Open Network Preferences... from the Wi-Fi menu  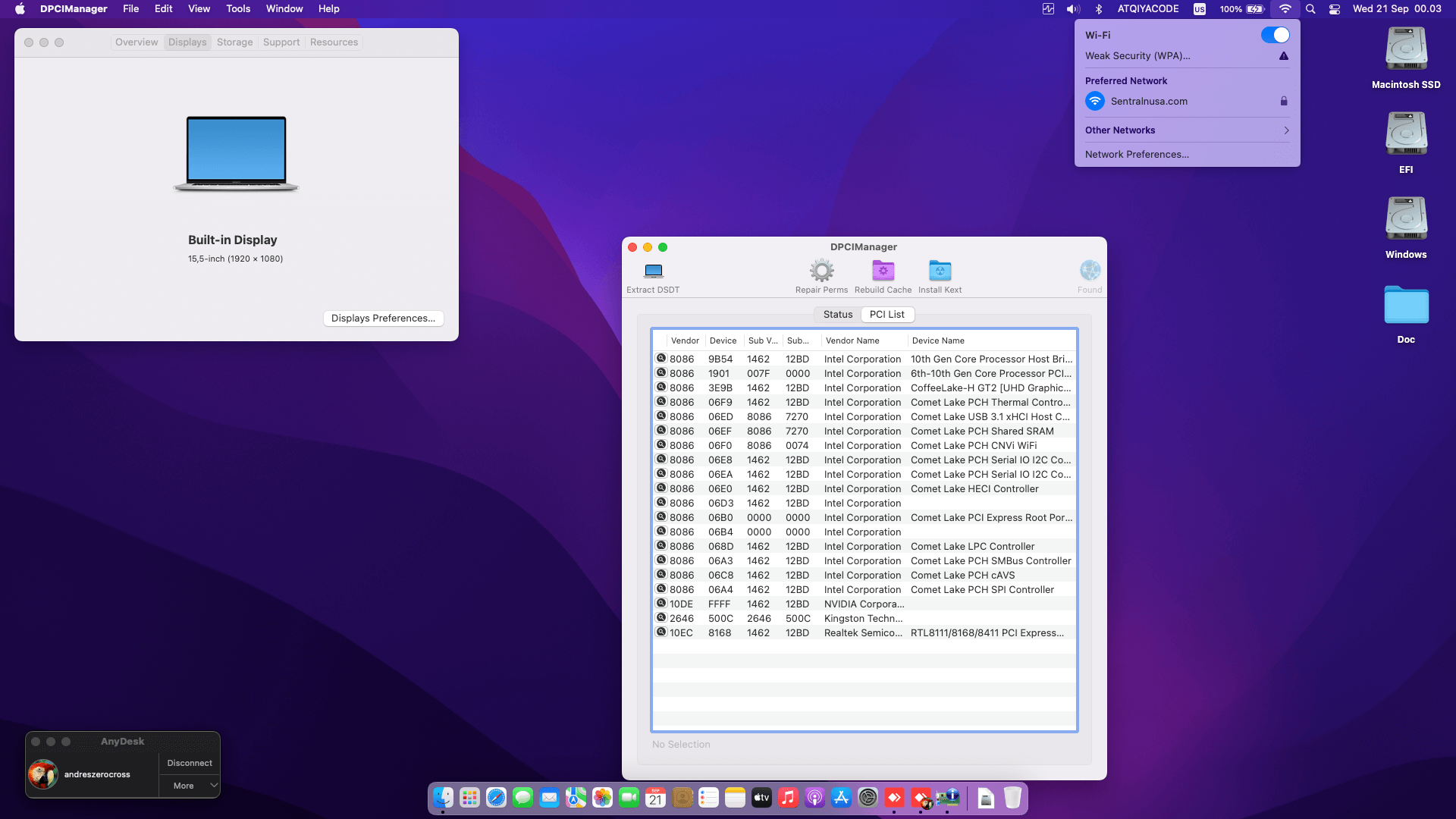point(1187,155)
